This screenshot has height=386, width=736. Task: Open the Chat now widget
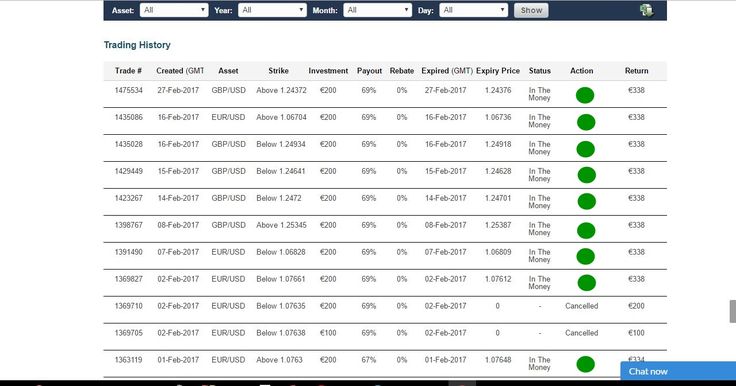pyautogui.click(x=678, y=371)
